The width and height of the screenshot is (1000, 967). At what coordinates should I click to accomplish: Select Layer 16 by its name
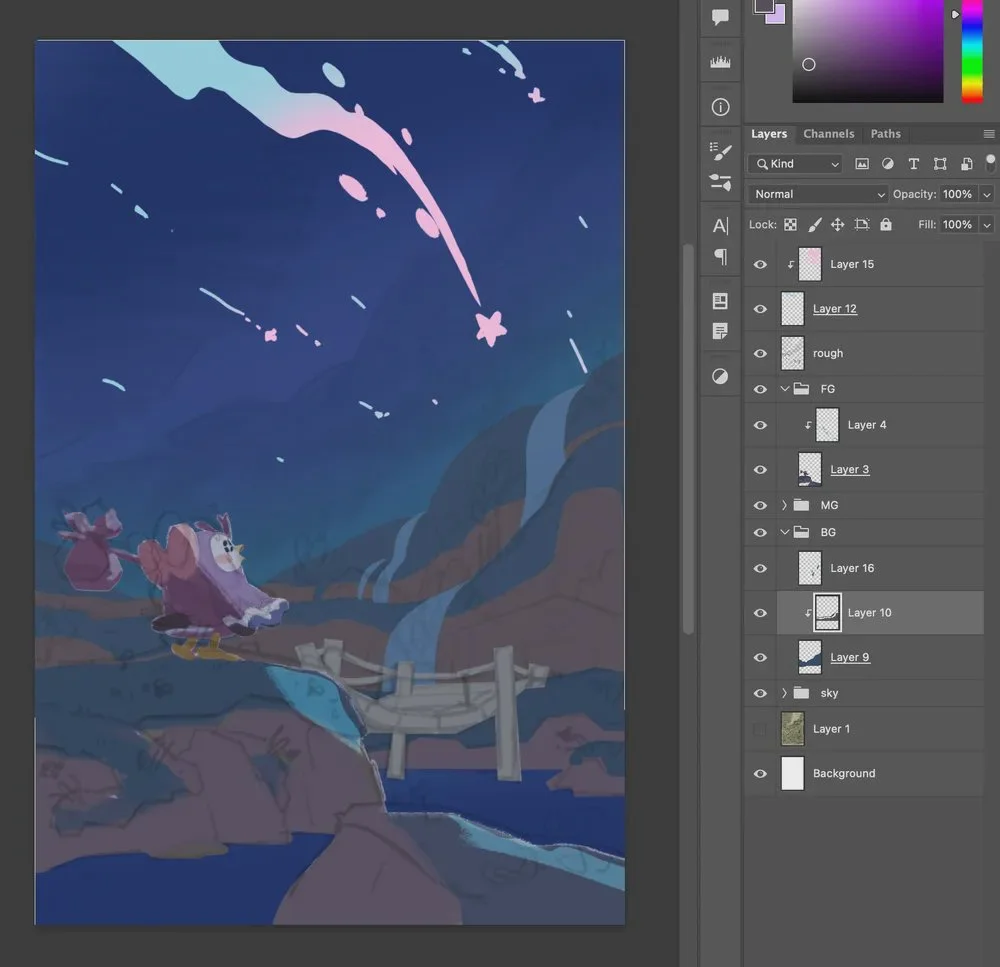click(x=852, y=568)
